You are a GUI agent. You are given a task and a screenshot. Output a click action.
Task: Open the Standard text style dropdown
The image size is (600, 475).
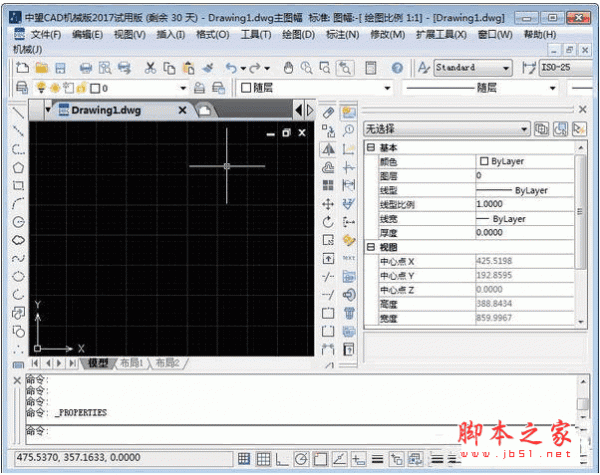coord(506,68)
